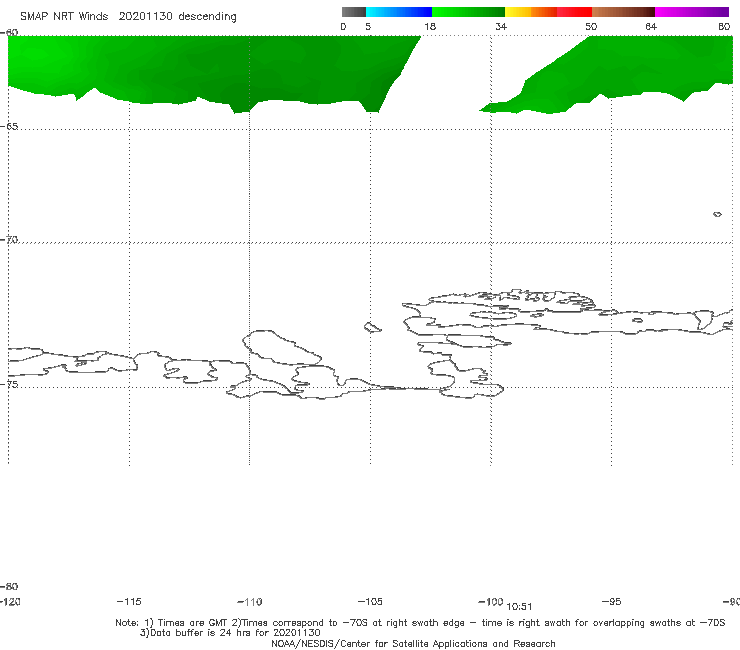
Task: Click the latitude label '-75'
Action: pyautogui.click(x=9, y=384)
